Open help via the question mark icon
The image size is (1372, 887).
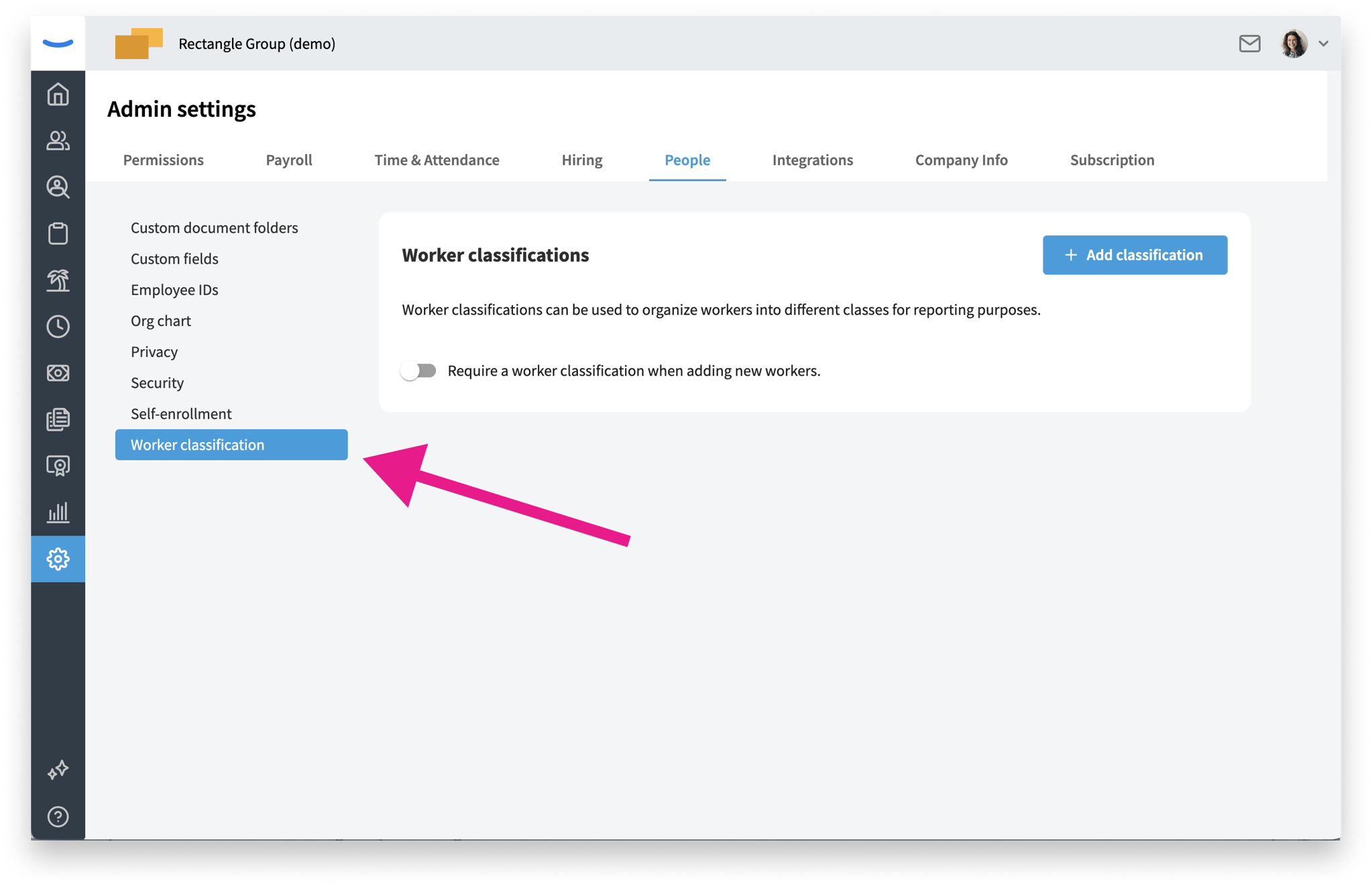58,817
